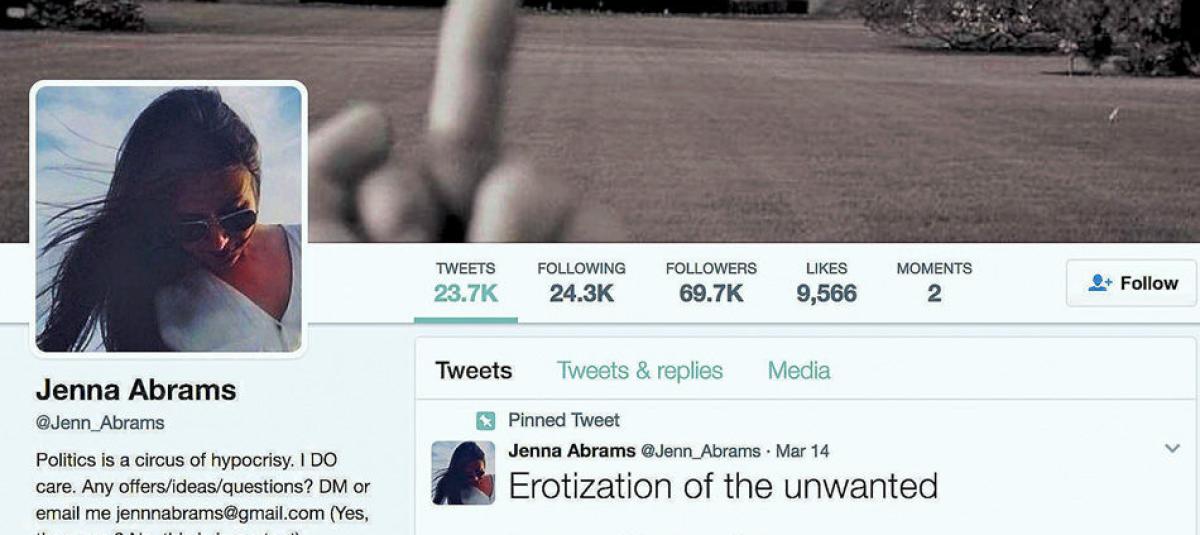1200x535 pixels.
Task: Open the Moments count link
Action: tap(934, 283)
